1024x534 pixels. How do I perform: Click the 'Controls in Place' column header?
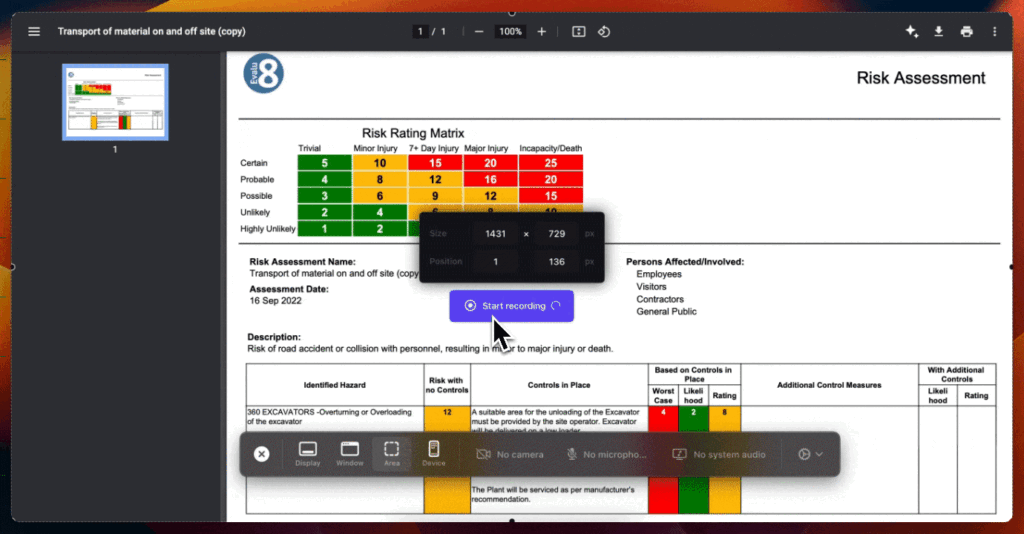[559, 385]
